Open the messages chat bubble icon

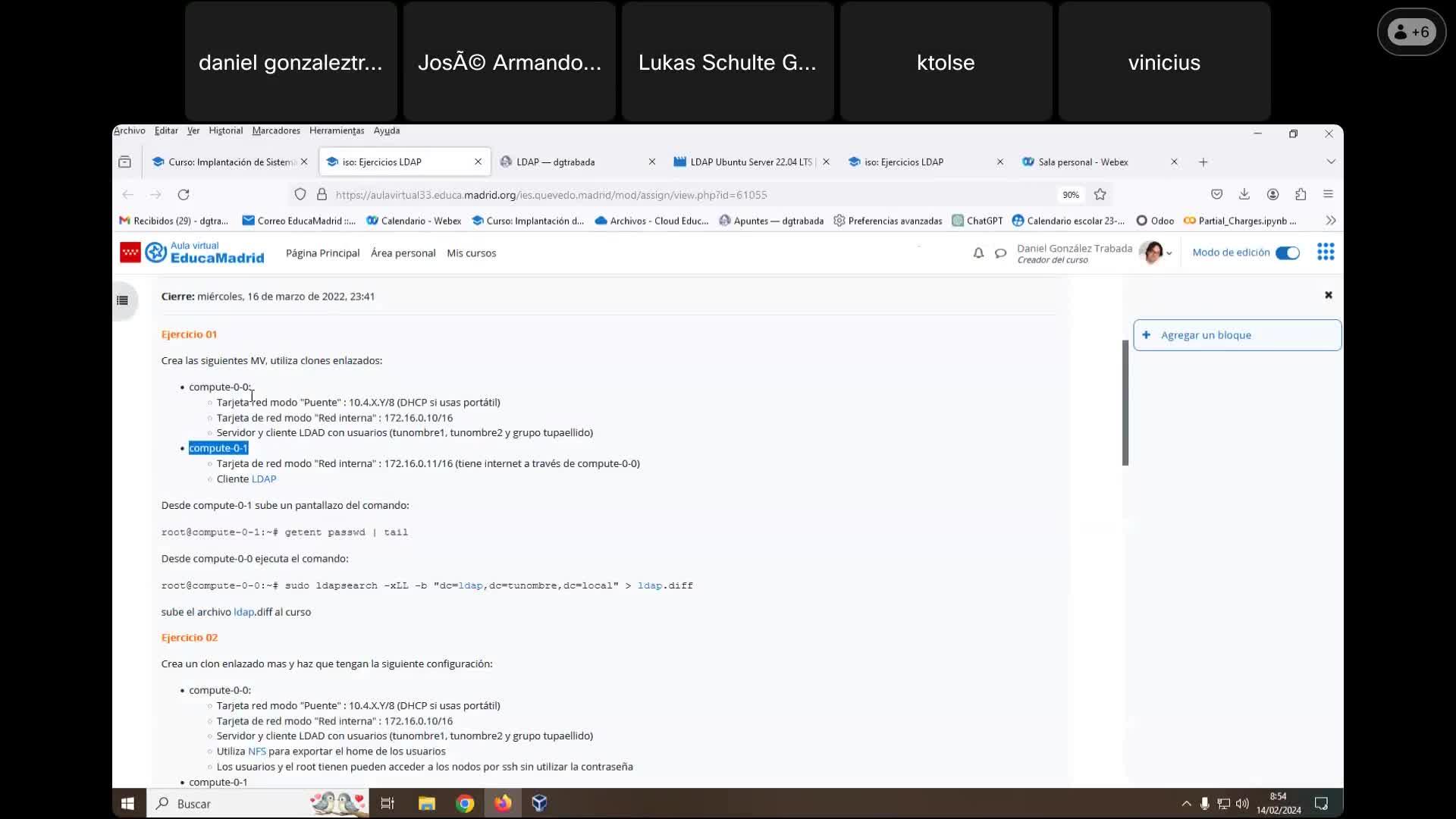(x=1000, y=253)
